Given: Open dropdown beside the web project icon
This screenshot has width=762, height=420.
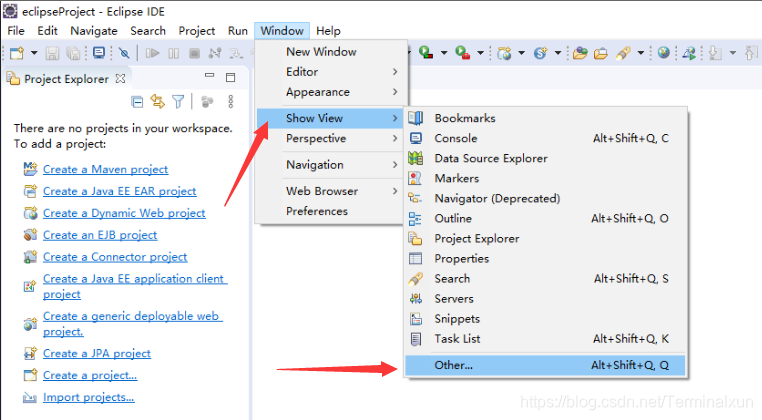Looking at the screenshot, I should point(521,52).
